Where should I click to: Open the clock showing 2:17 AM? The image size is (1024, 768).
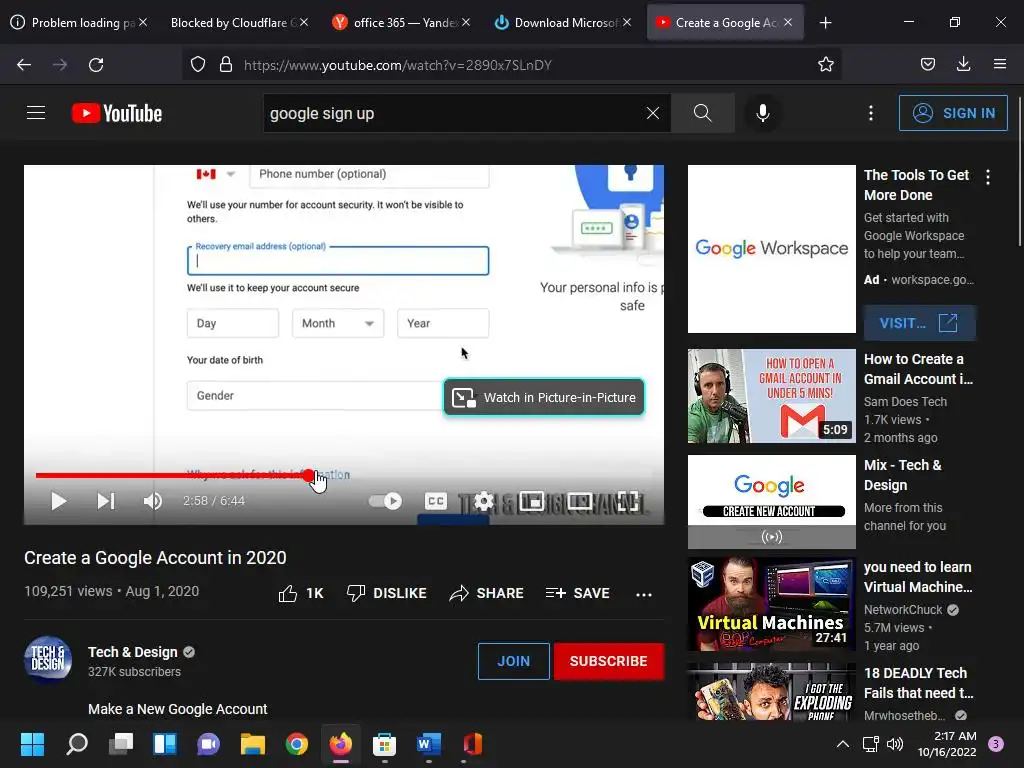[x=947, y=744]
